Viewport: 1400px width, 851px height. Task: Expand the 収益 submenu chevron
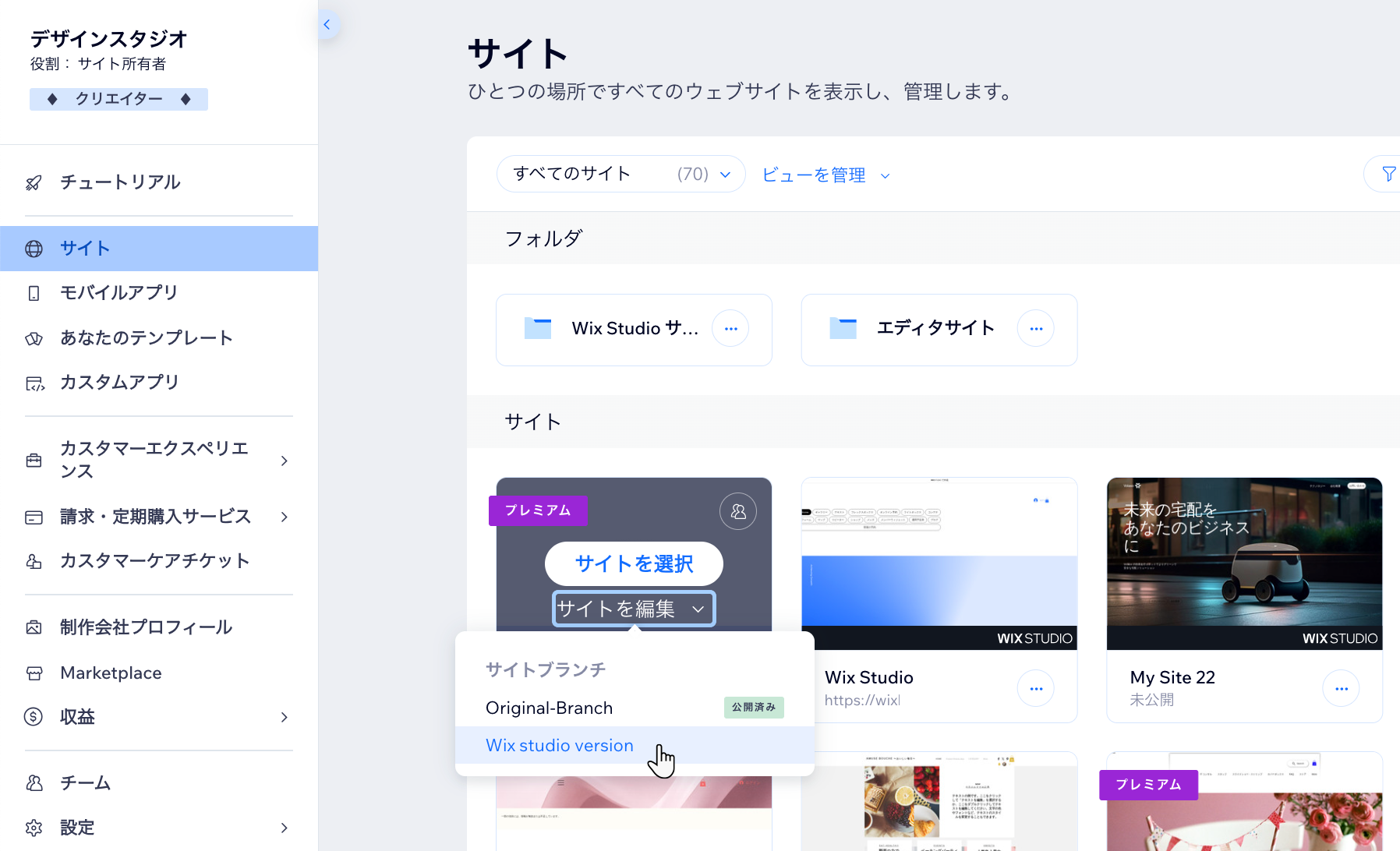[285, 717]
